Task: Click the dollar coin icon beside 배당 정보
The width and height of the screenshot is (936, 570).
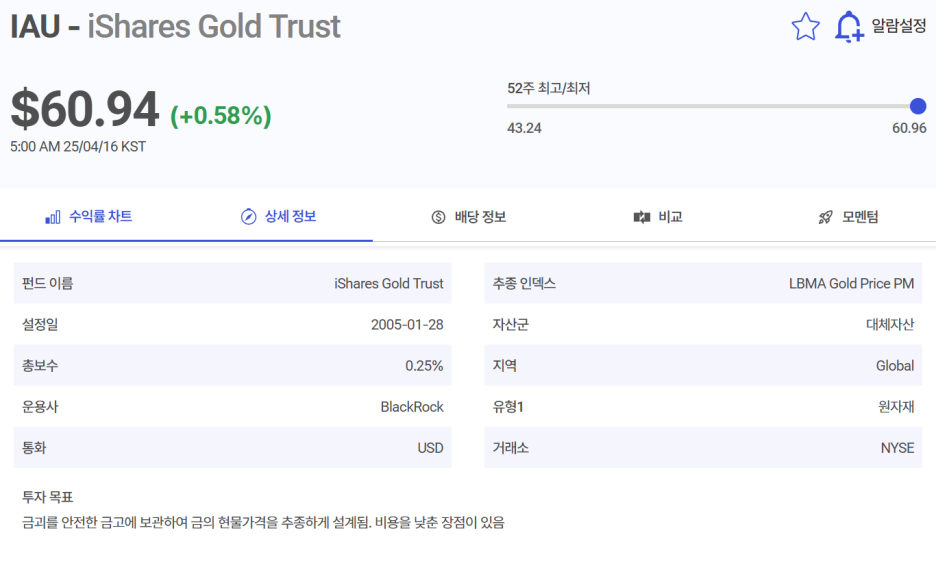Action: 438,217
